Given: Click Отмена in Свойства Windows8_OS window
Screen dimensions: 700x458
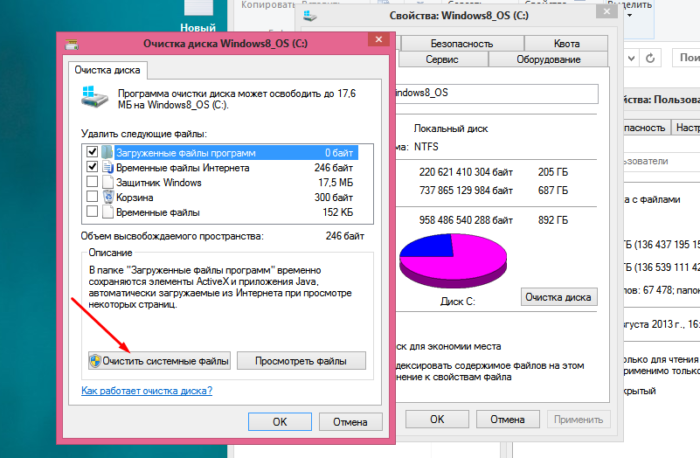Looking at the screenshot, I should (x=508, y=419).
